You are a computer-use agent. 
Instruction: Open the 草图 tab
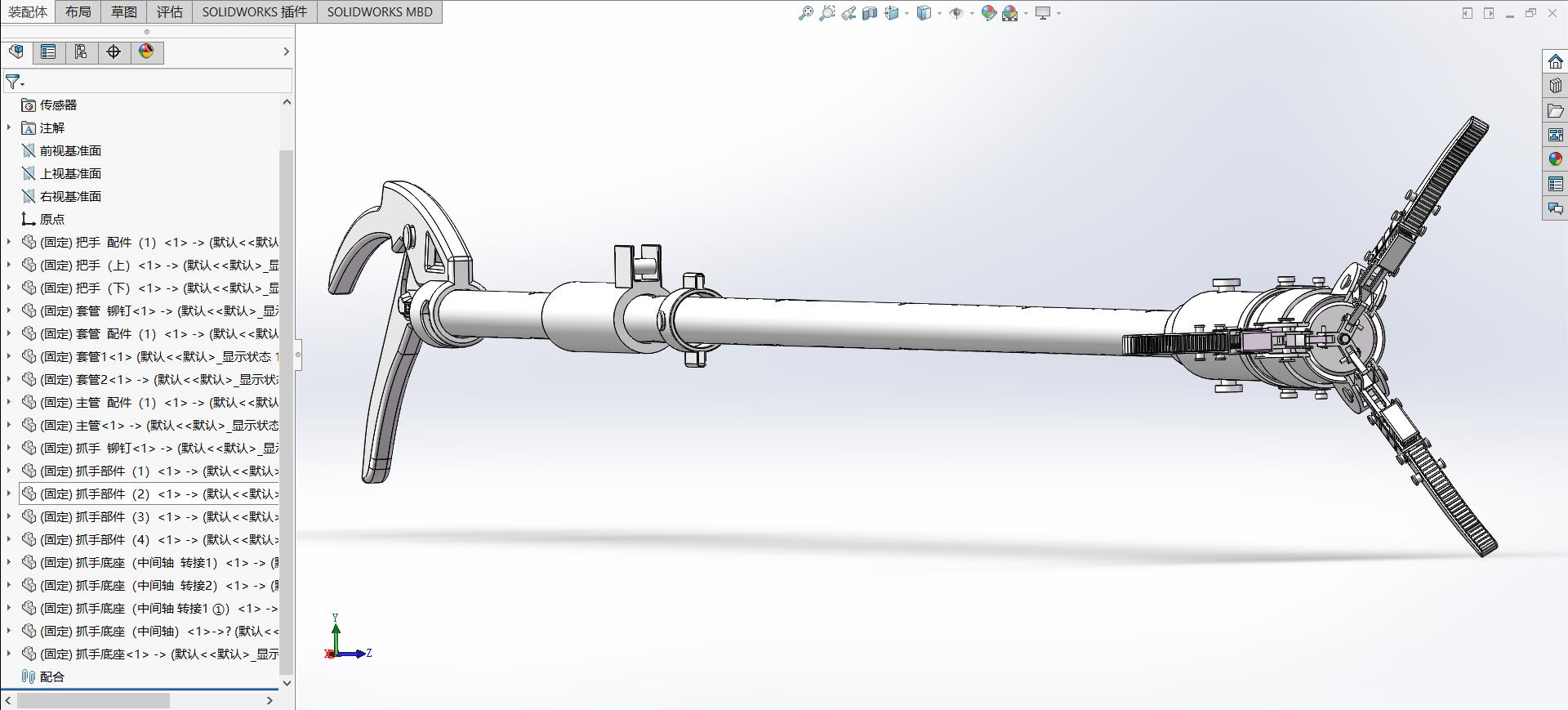pos(124,11)
